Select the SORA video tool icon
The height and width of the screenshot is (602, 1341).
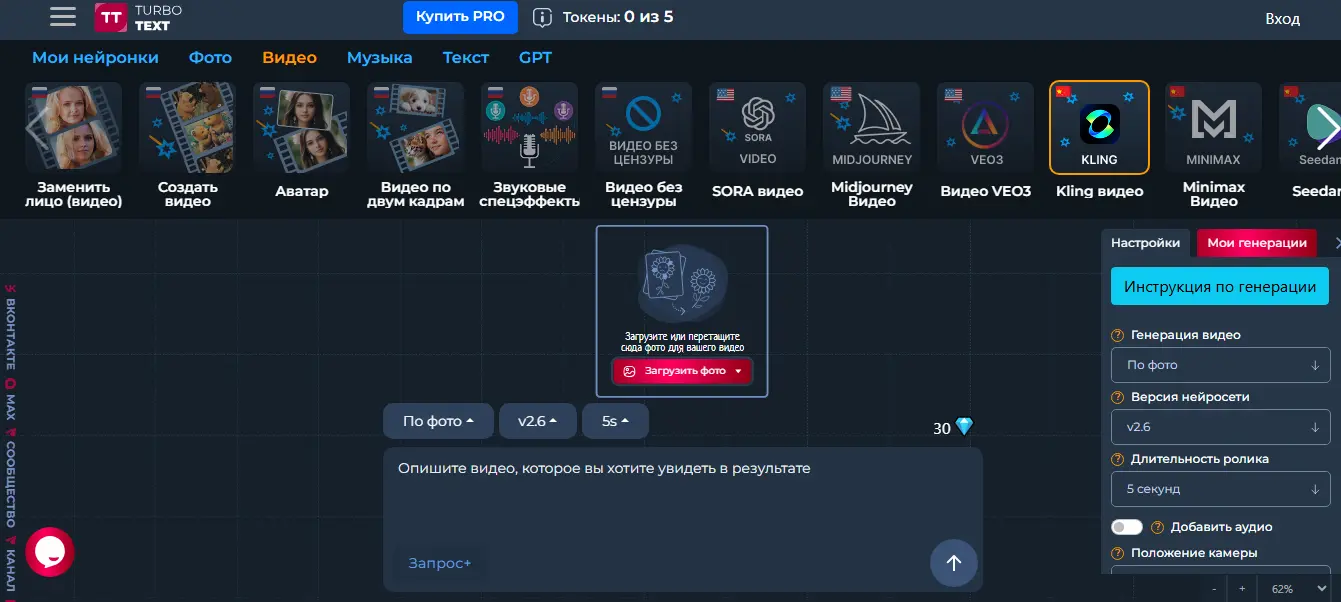(x=757, y=128)
